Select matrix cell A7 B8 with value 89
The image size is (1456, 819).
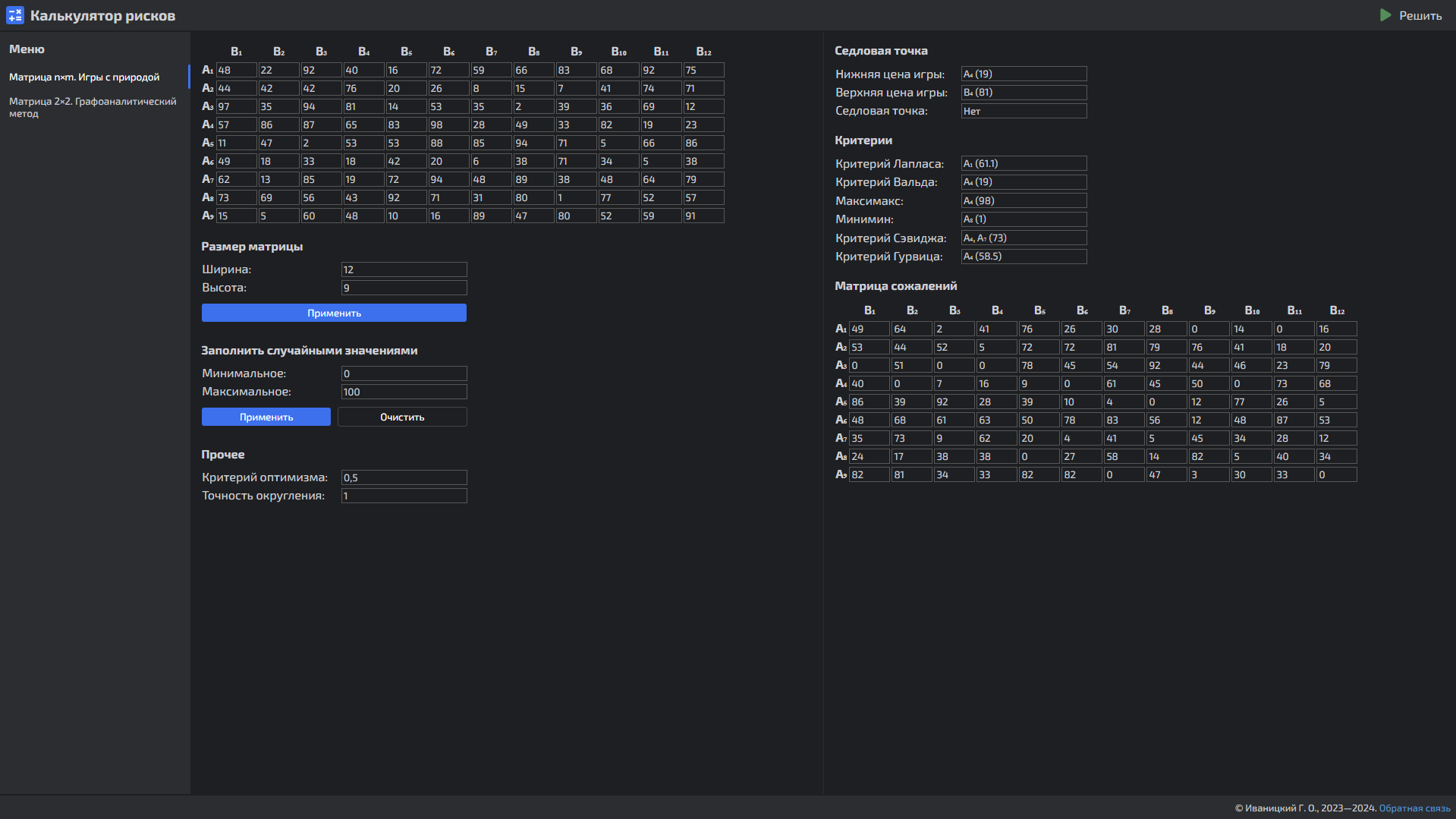point(533,179)
